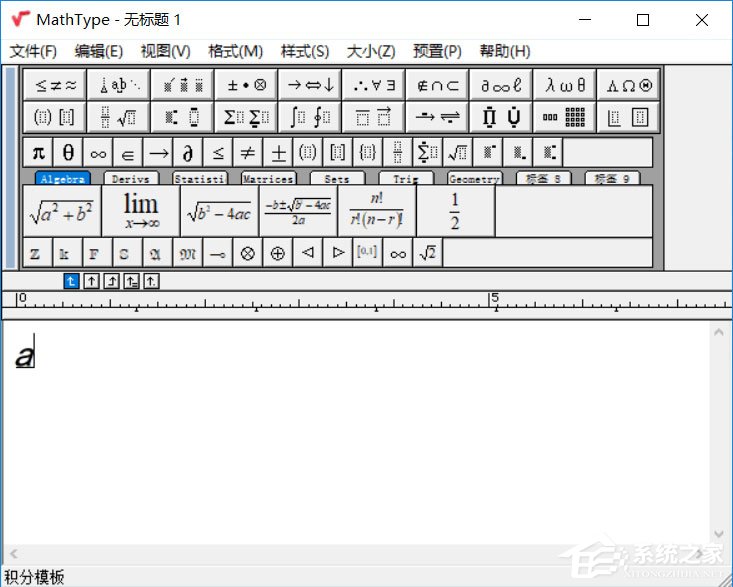Insert the square root of 2 symbol
This screenshot has height=587, width=733.
pos(427,253)
